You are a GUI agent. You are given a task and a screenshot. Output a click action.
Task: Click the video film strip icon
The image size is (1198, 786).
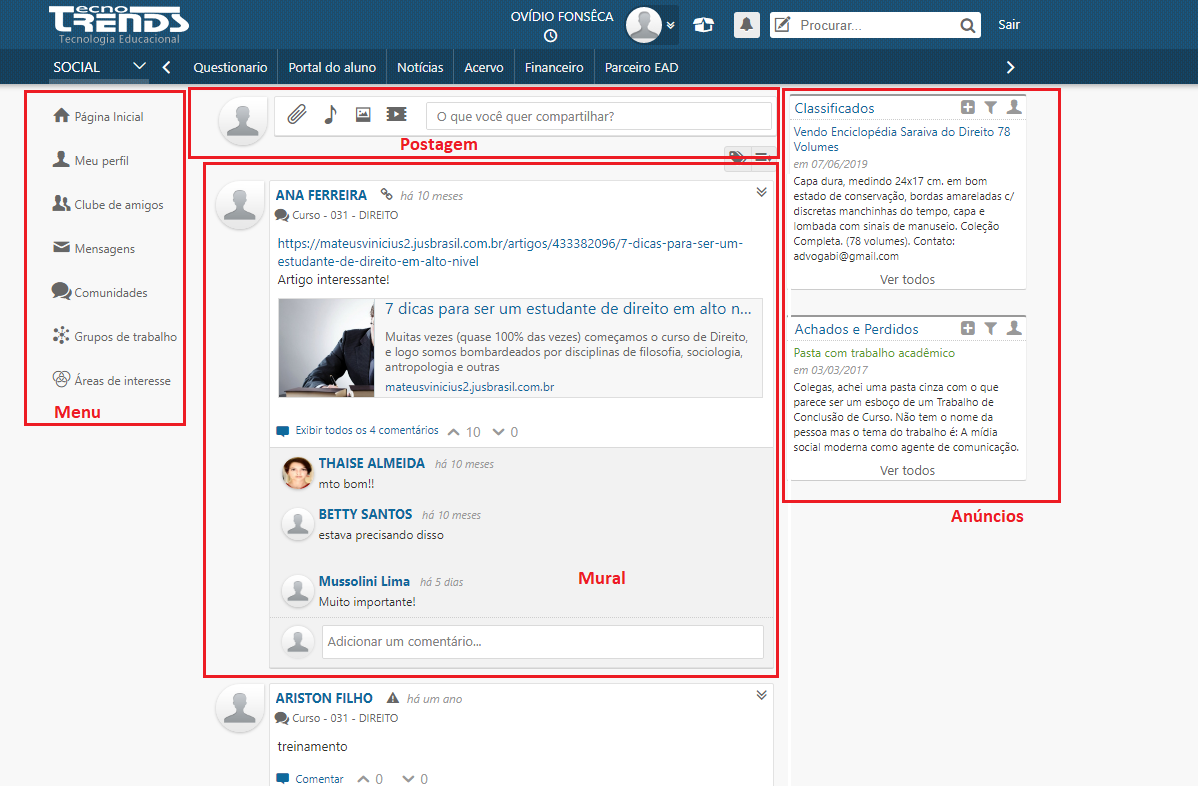[x=396, y=115]
